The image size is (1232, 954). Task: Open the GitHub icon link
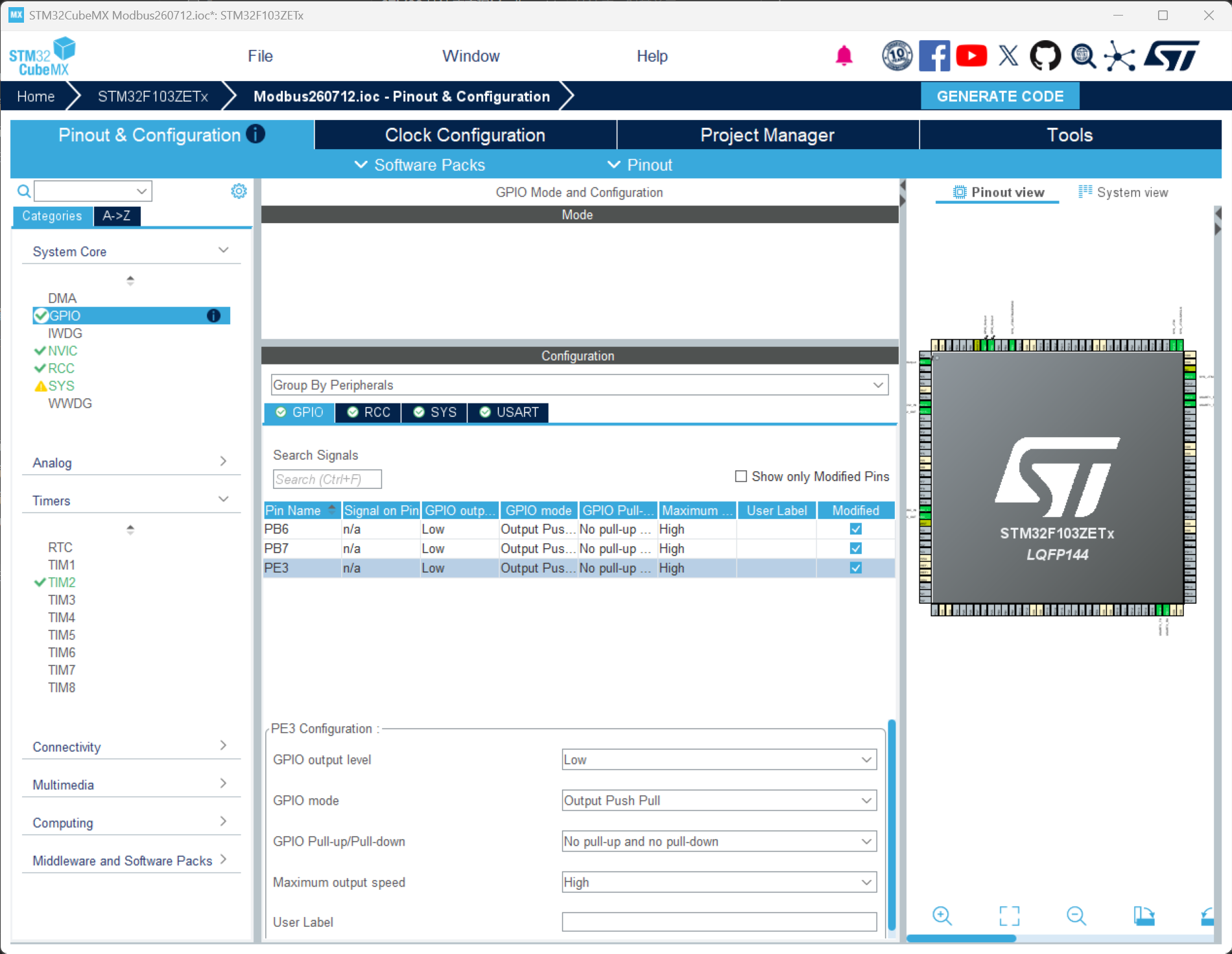tap(1045, 56)
